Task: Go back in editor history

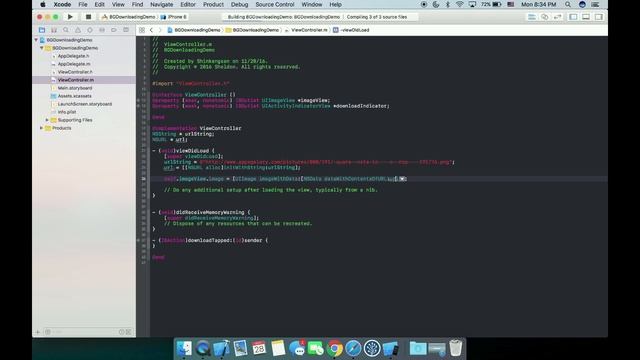Action: click(x=151, y=30)
